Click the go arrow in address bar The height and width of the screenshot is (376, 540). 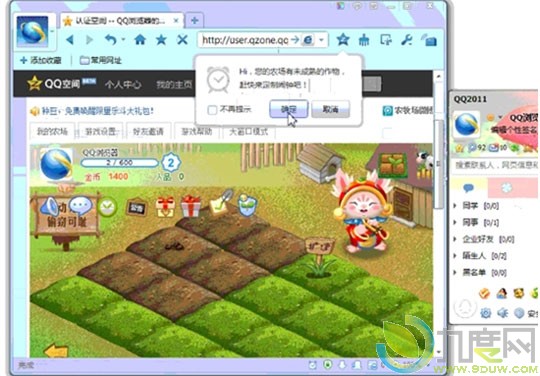295,40
